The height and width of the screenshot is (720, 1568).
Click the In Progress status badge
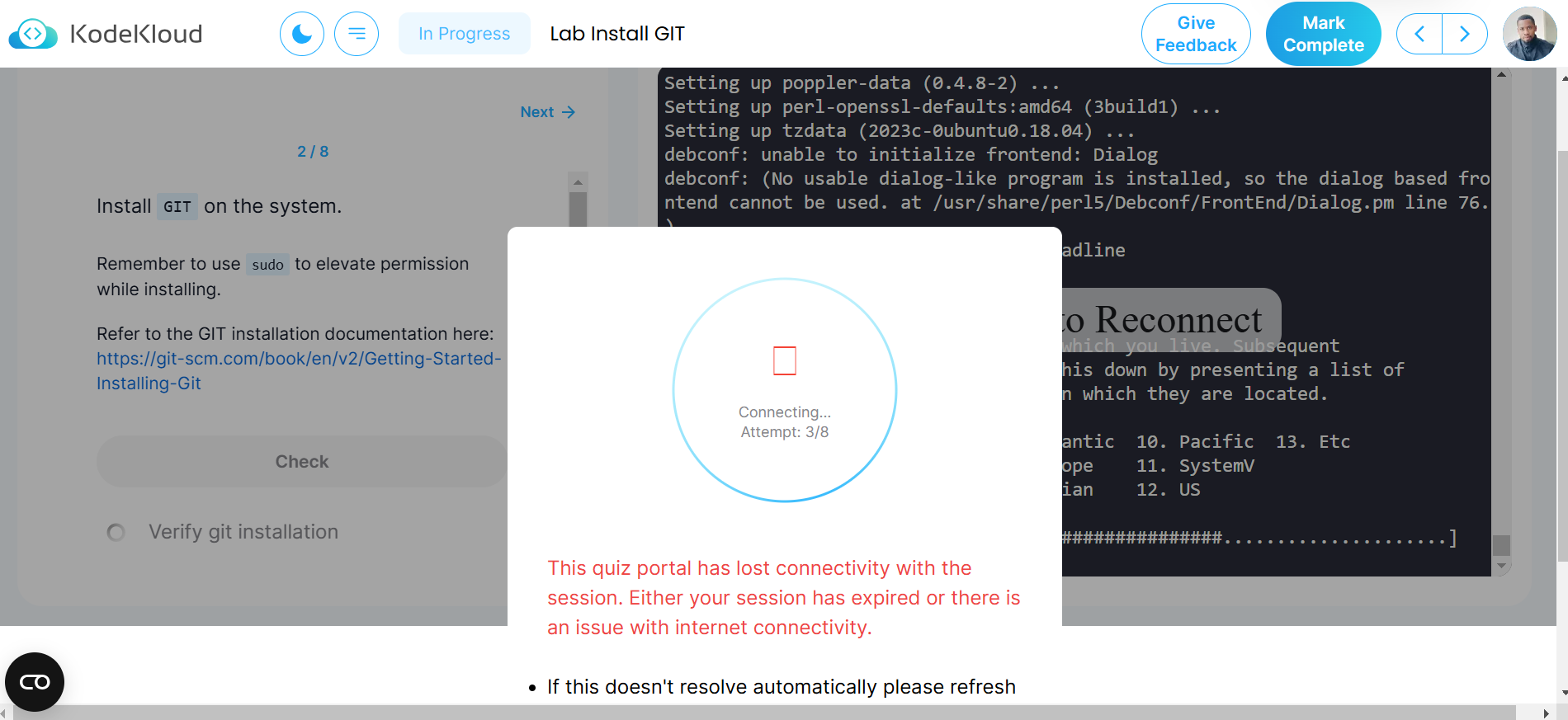[465, 34]
